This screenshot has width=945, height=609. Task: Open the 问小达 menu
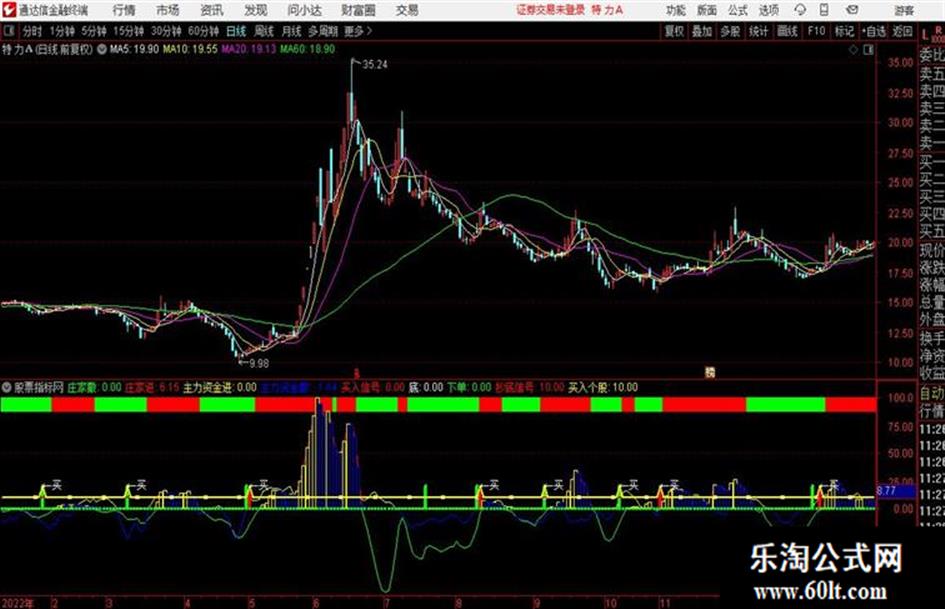[x=304, y=10]
